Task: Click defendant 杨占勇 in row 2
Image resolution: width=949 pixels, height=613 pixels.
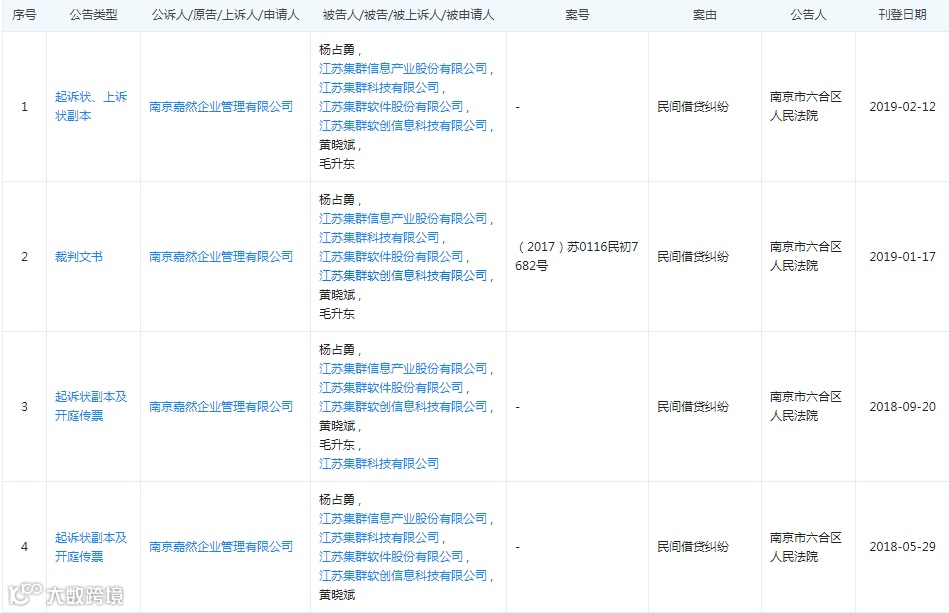Action: tap(337, 200)
